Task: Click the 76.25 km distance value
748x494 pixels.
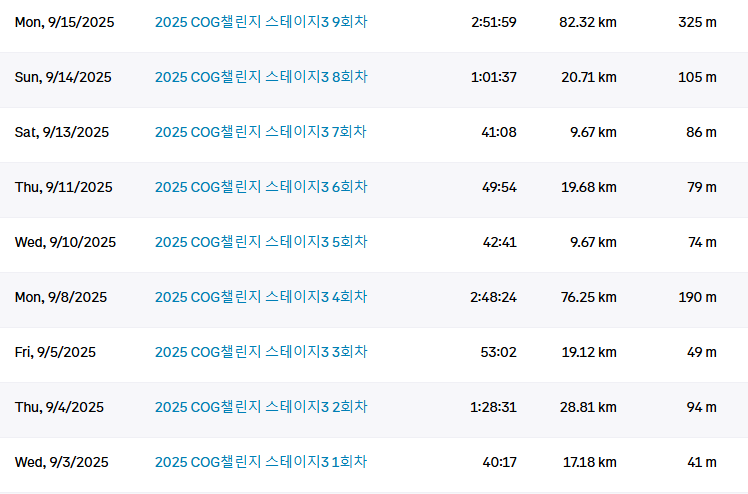Action: (588, 297)
